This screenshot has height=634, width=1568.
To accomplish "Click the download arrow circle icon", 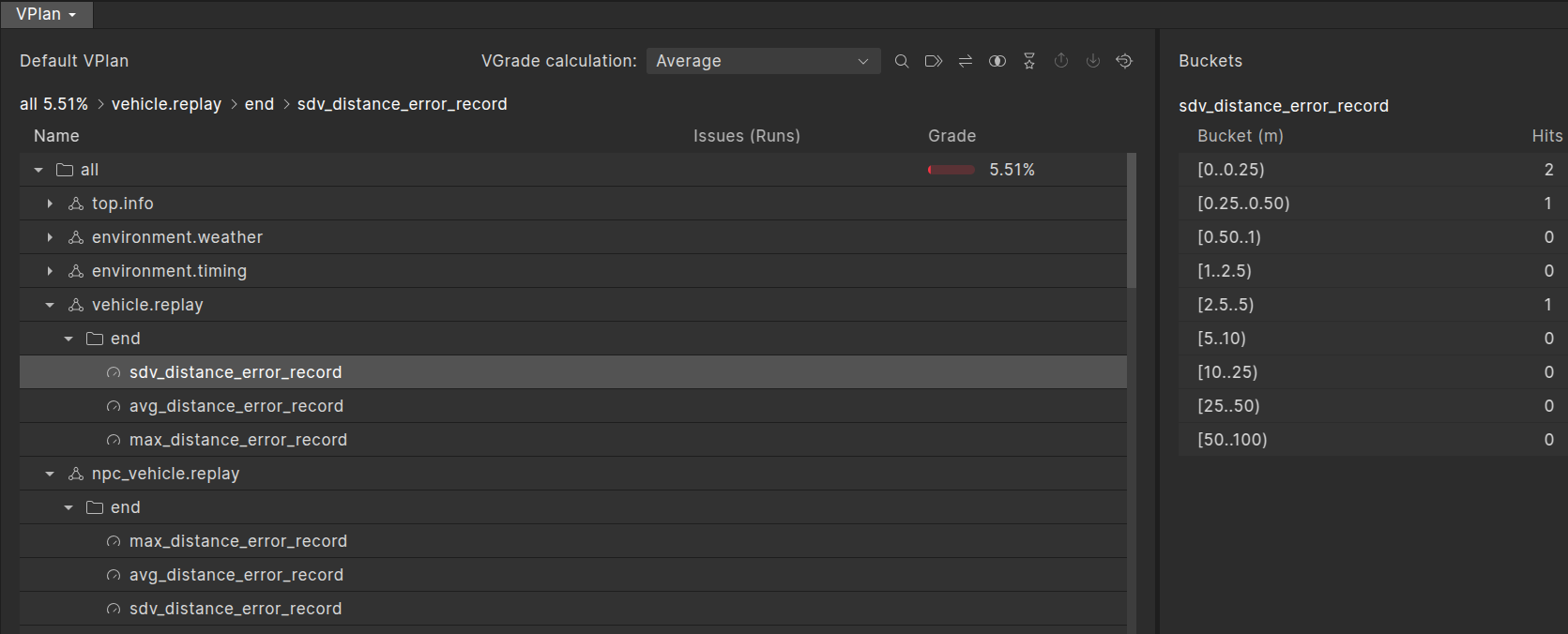I will (x=1093, y=61).
